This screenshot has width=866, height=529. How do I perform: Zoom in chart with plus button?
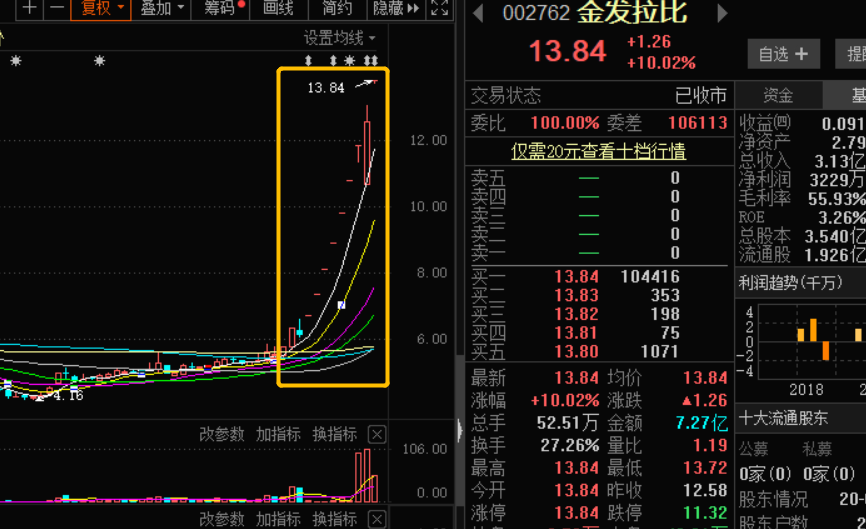pos(29,8)
